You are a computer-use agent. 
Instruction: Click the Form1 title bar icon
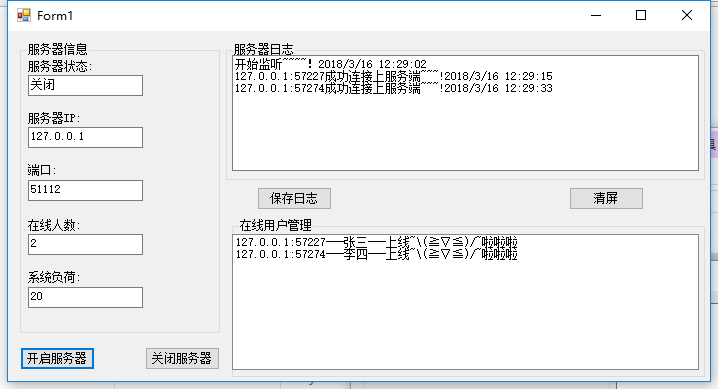click(23, 16)
